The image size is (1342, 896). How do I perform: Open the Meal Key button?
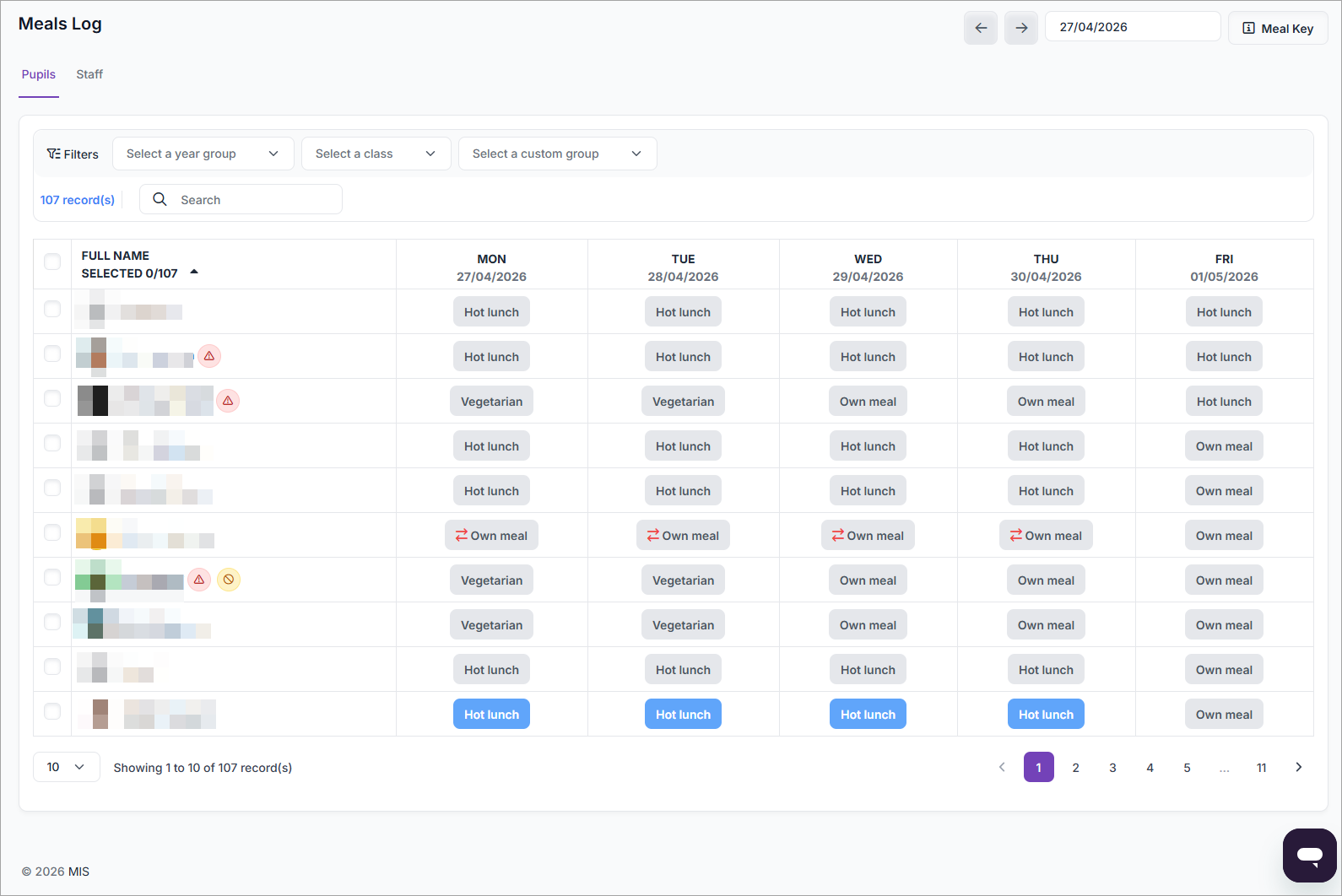pos(1277,28)
